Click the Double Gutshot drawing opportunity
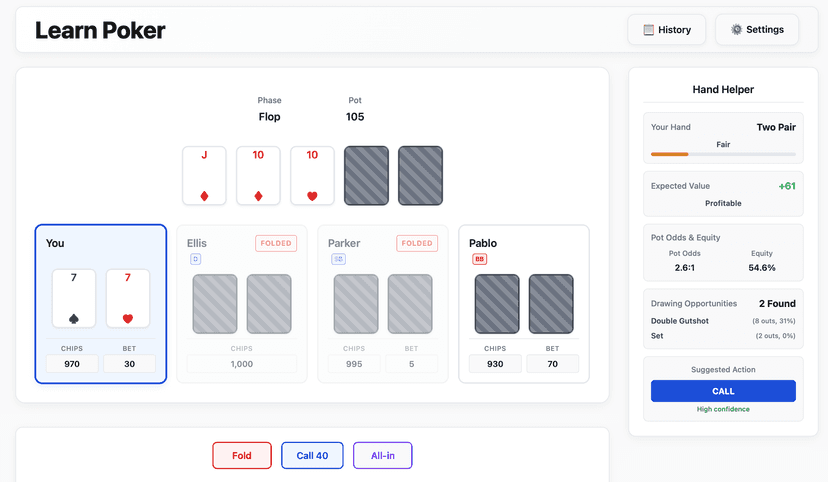The height and width of the screenshot is (482, 828). 680,320
